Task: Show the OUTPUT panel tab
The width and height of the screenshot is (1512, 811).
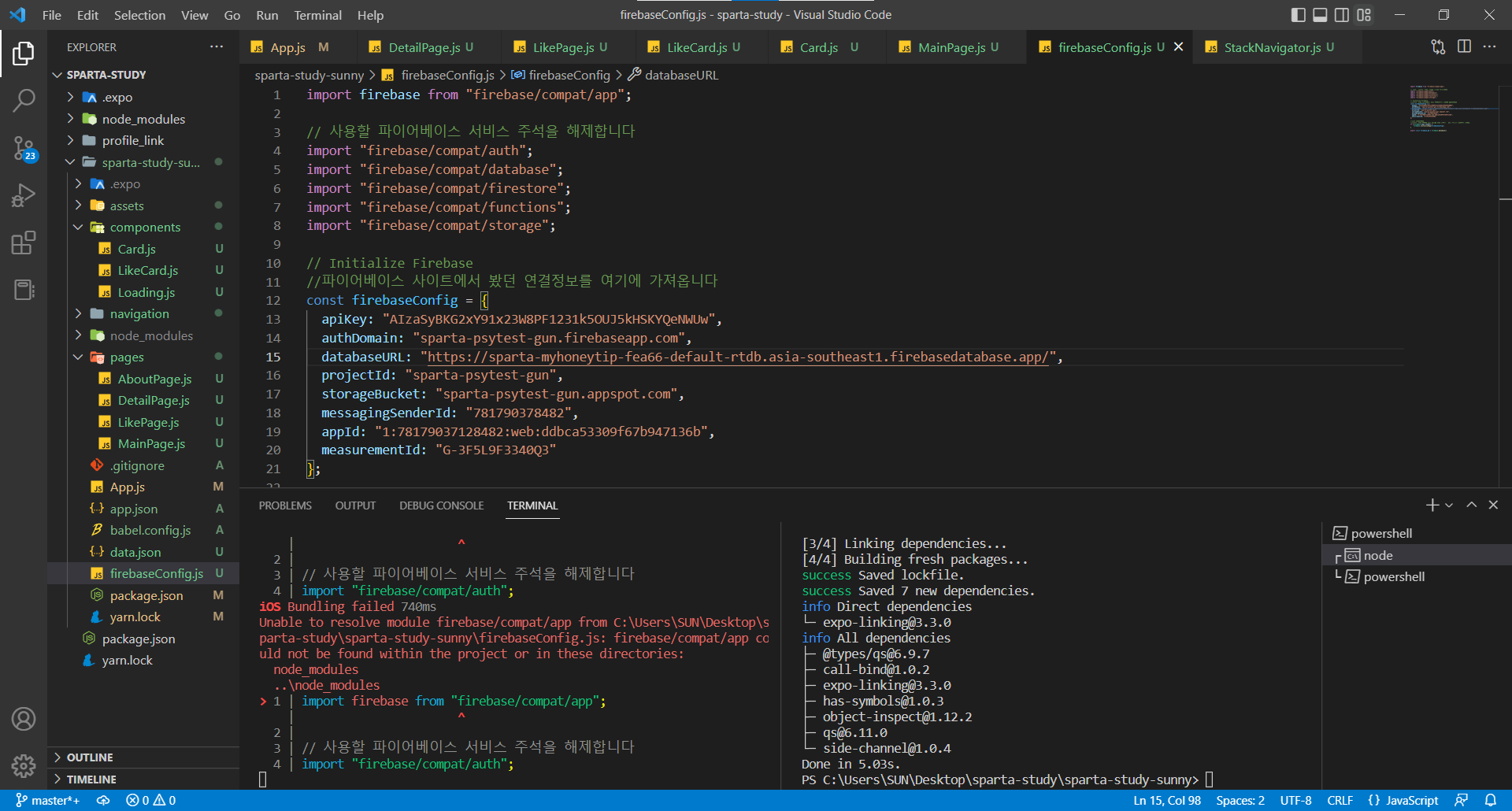Action: pyautogui.click(x=355, y=505)
